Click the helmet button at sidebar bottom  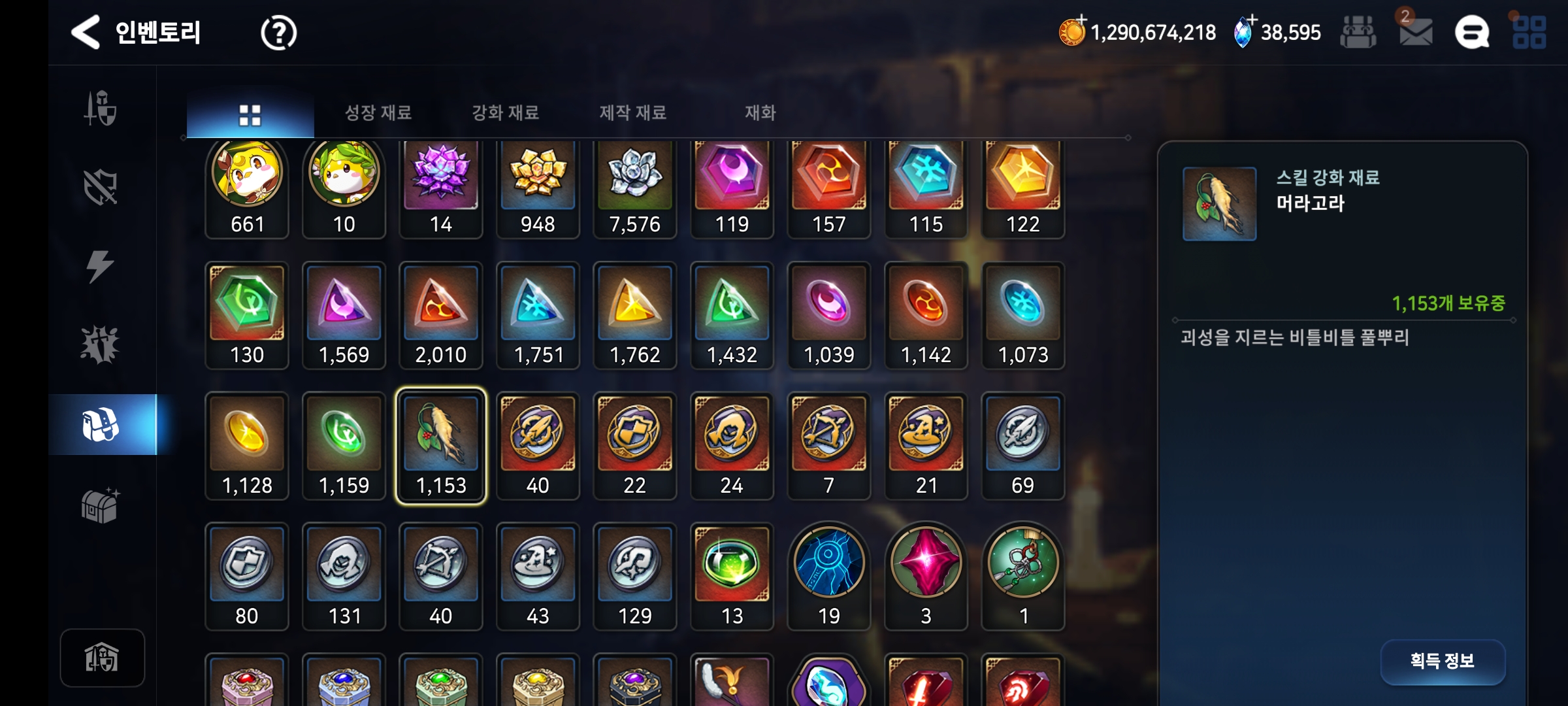click(x=102, y=658)
